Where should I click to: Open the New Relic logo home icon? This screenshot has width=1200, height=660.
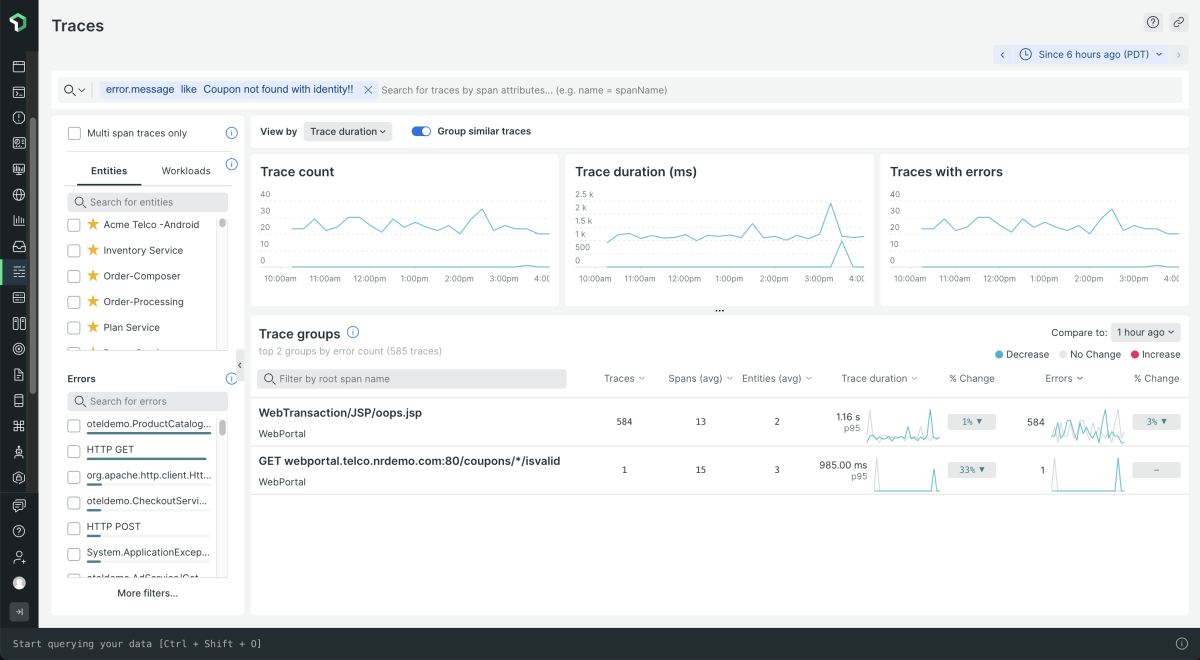[18, 22]
